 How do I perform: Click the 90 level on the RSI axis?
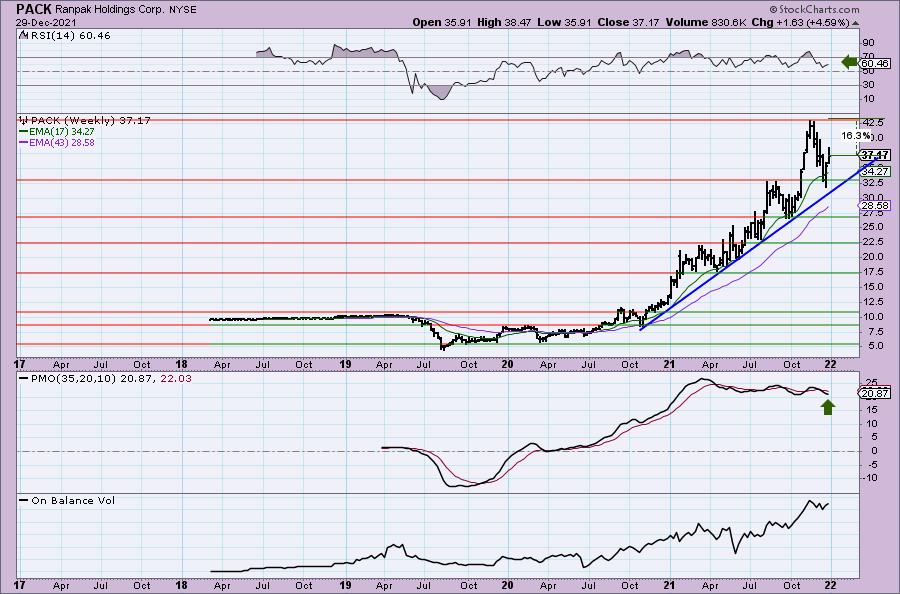(x=868, y=43)
